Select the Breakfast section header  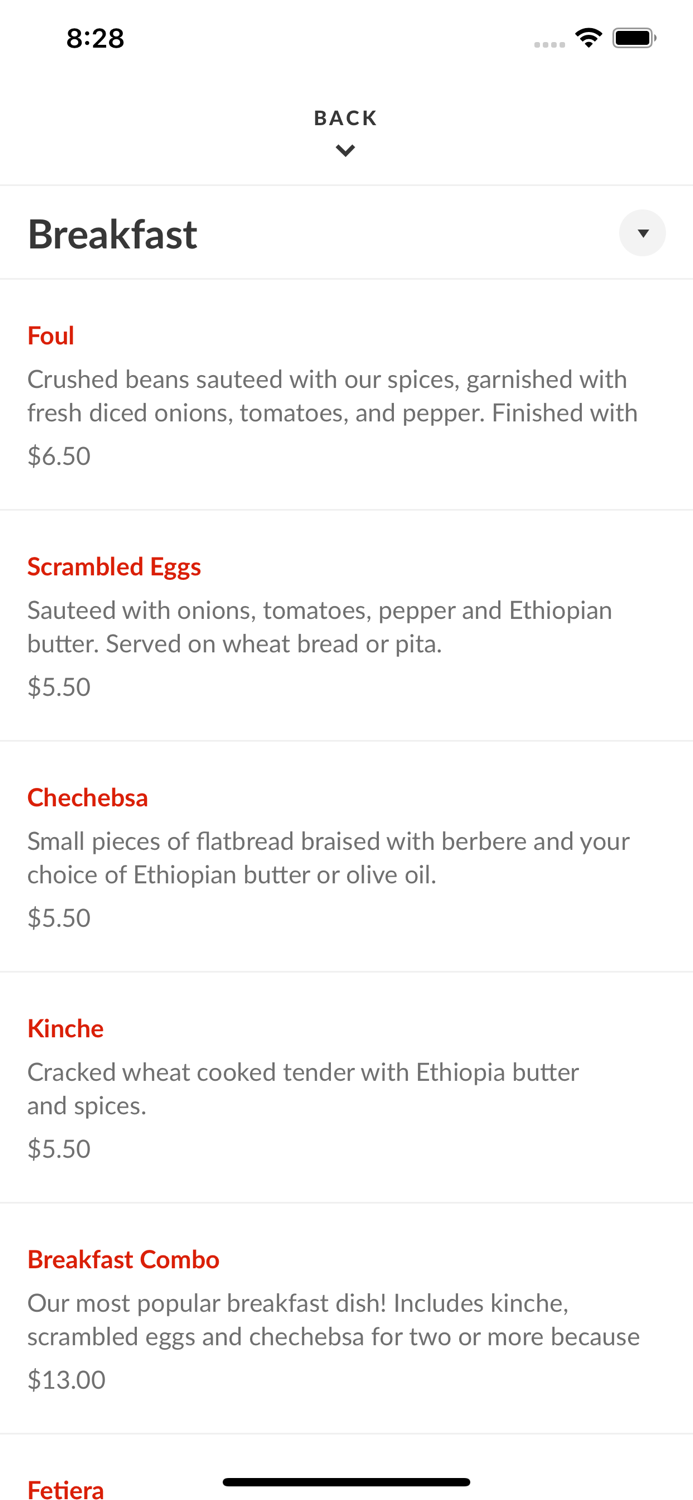coord(112,234)
